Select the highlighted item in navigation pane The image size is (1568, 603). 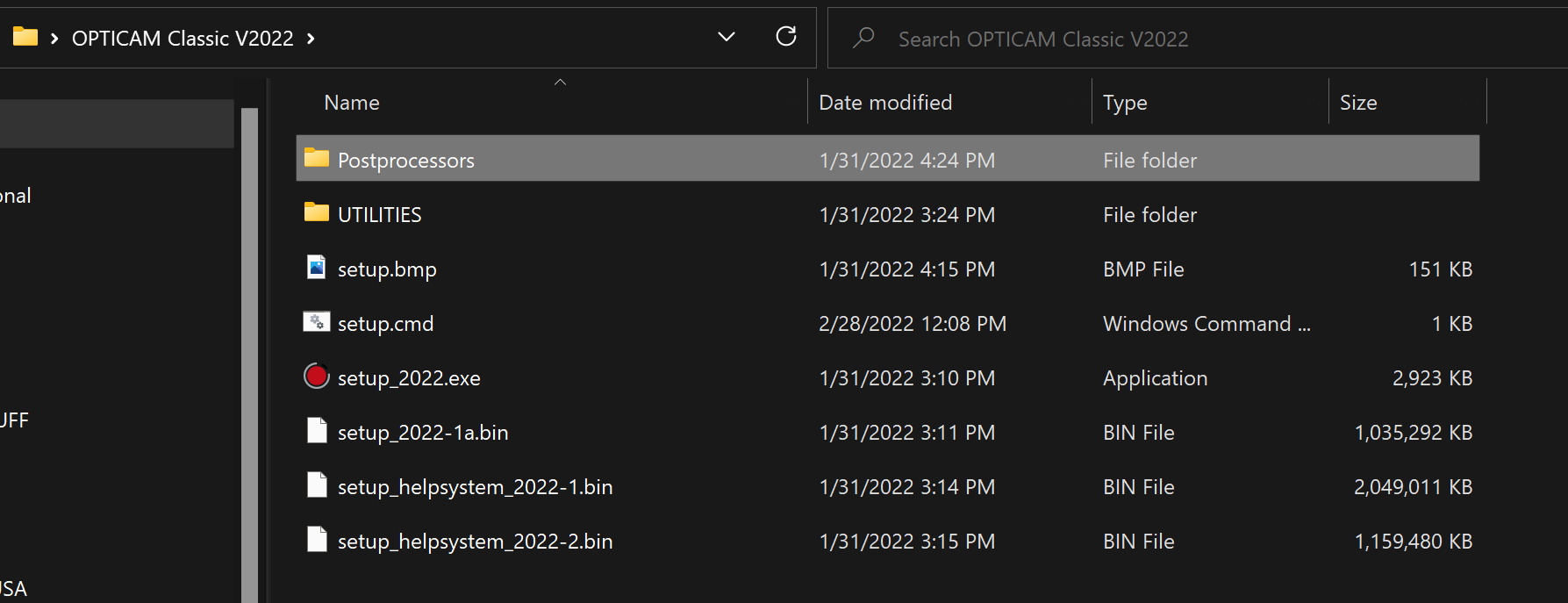(117, 124)
